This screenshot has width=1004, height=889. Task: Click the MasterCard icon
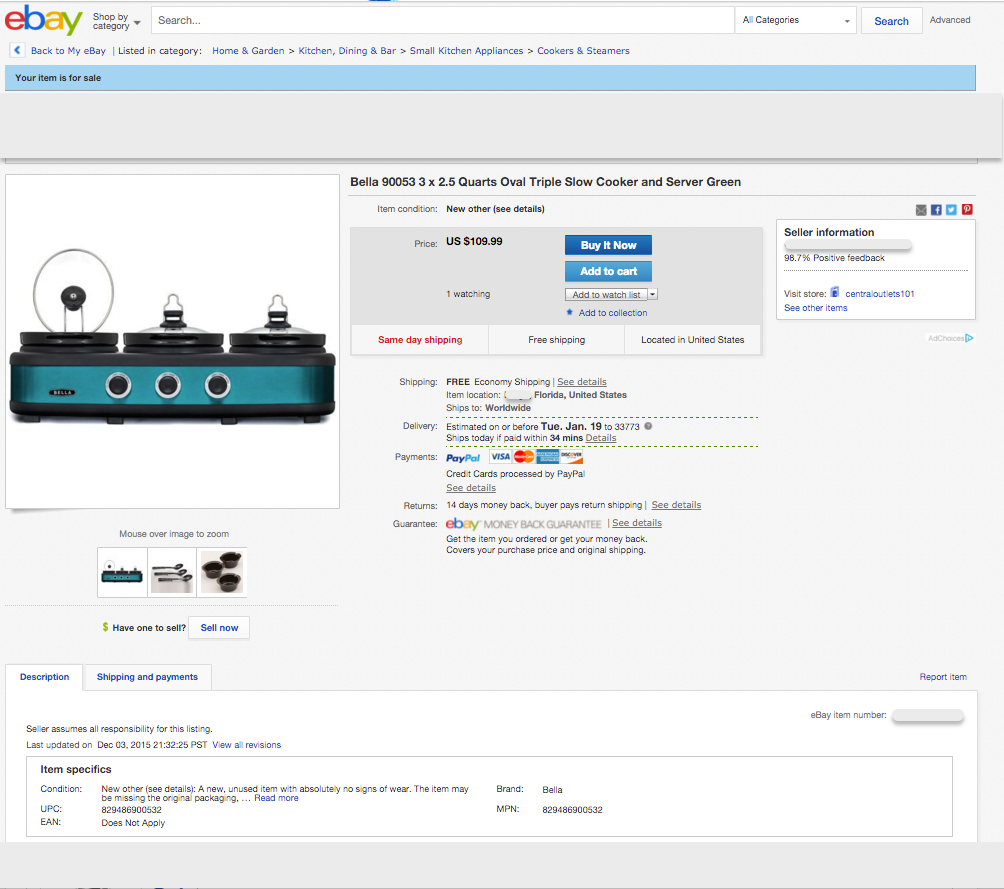tap(524, 457)
